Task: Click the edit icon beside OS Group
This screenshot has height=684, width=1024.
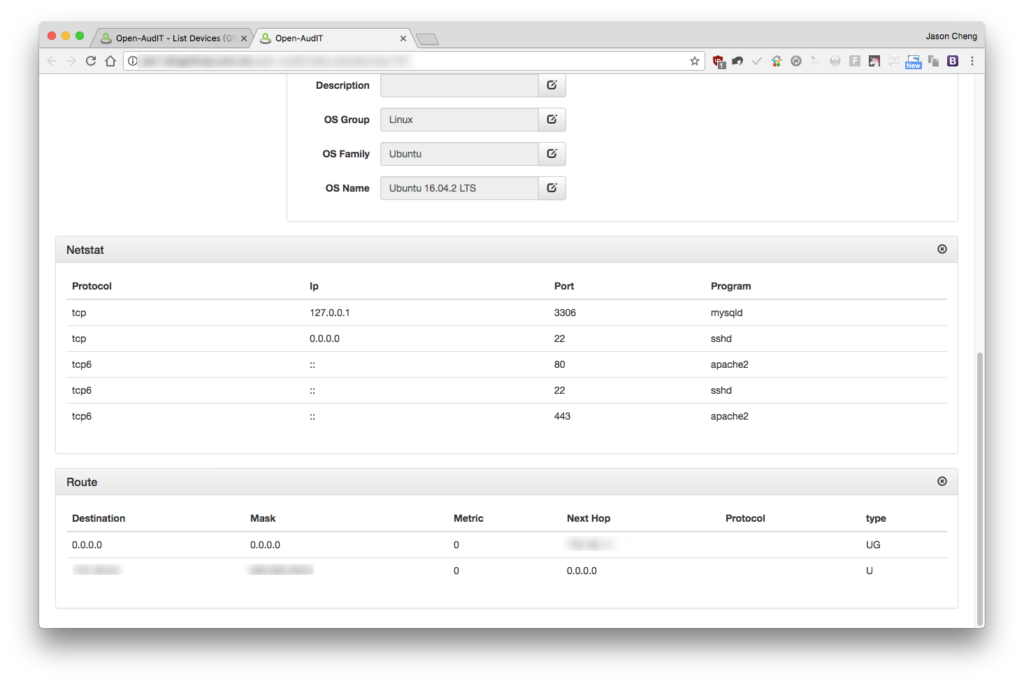Action: [x=552, y=120]
